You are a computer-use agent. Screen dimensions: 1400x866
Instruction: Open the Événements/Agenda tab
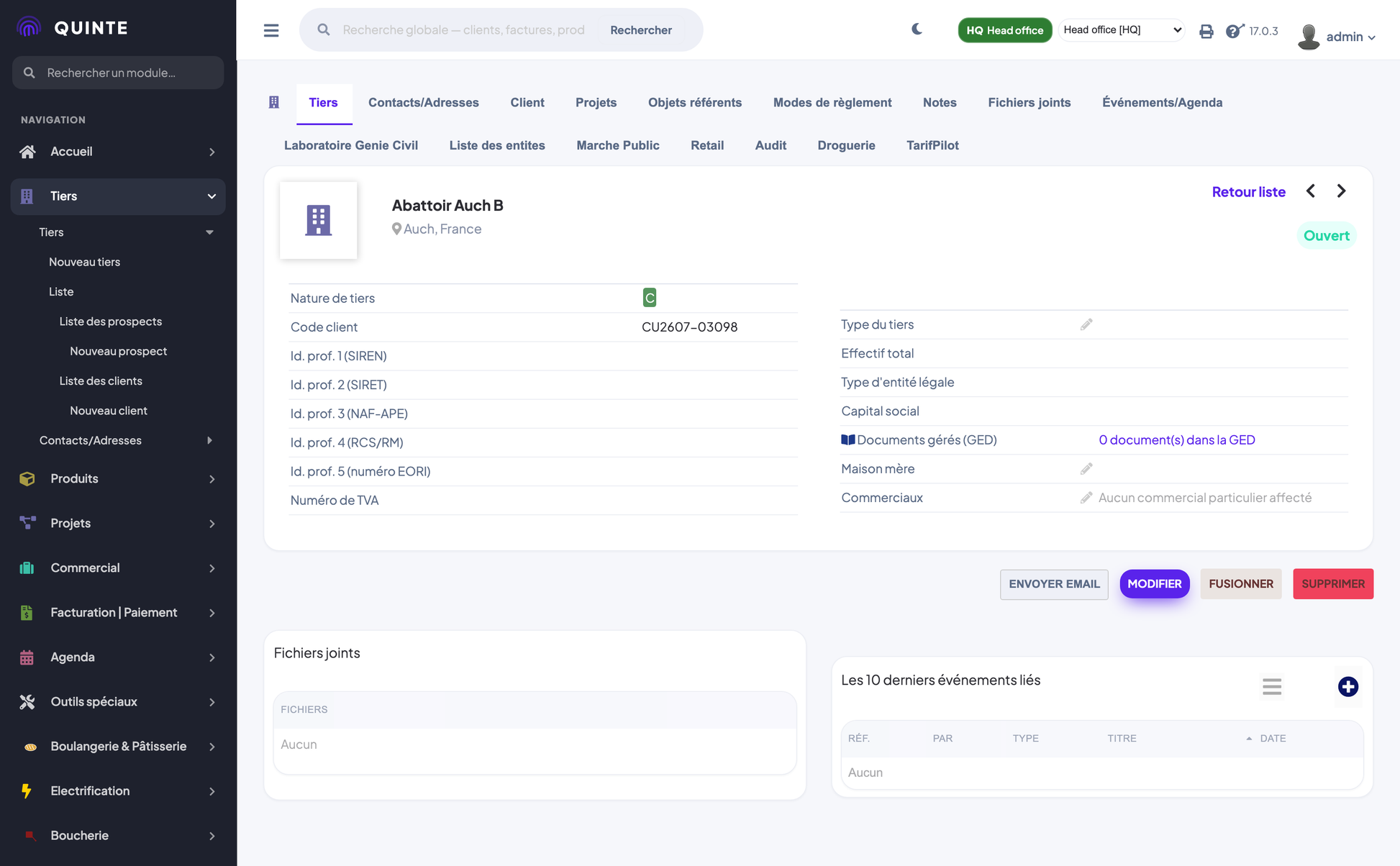tap(1162, 102)
